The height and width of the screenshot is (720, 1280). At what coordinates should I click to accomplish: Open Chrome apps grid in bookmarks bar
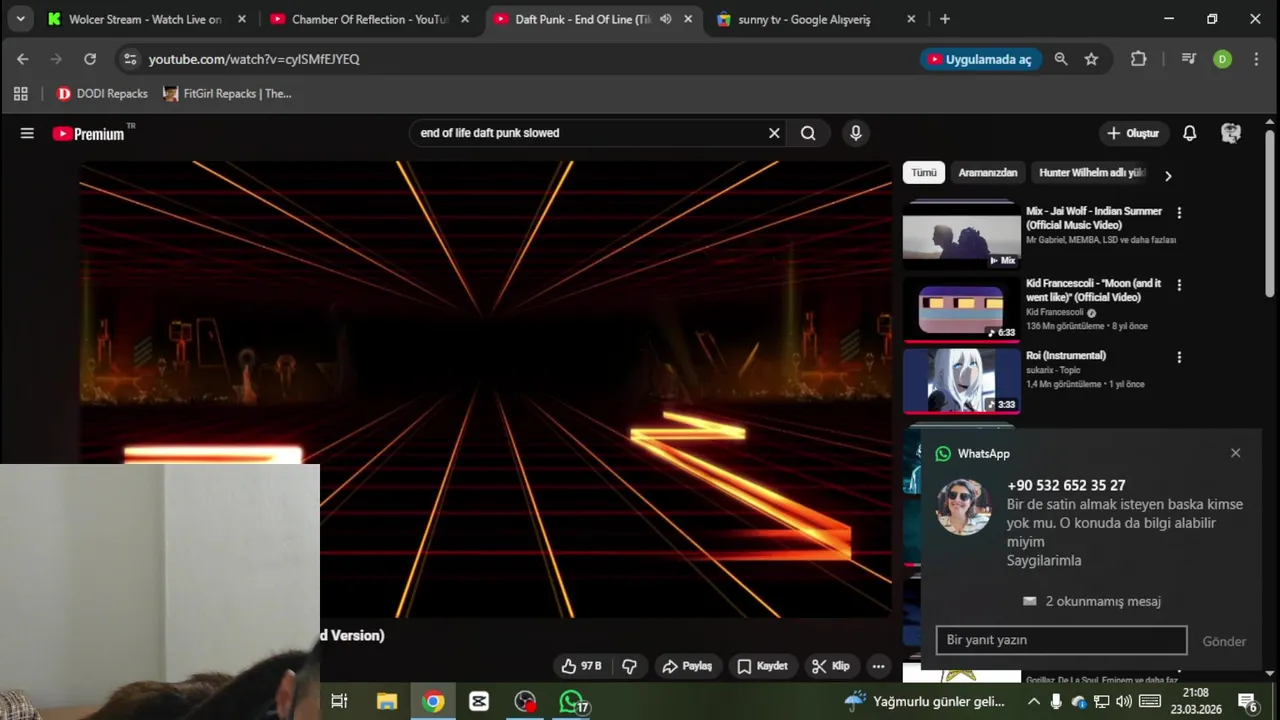[20, 94]
